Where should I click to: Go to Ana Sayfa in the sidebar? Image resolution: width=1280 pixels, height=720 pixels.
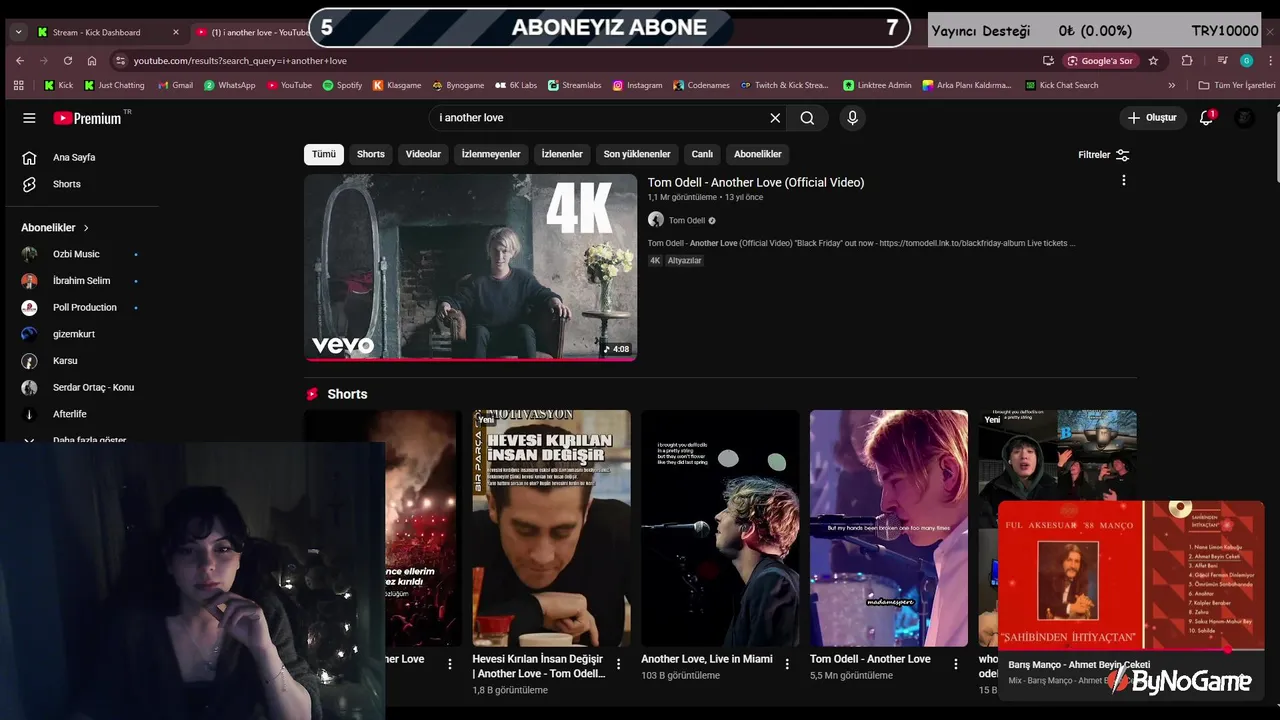pos(74,157)
